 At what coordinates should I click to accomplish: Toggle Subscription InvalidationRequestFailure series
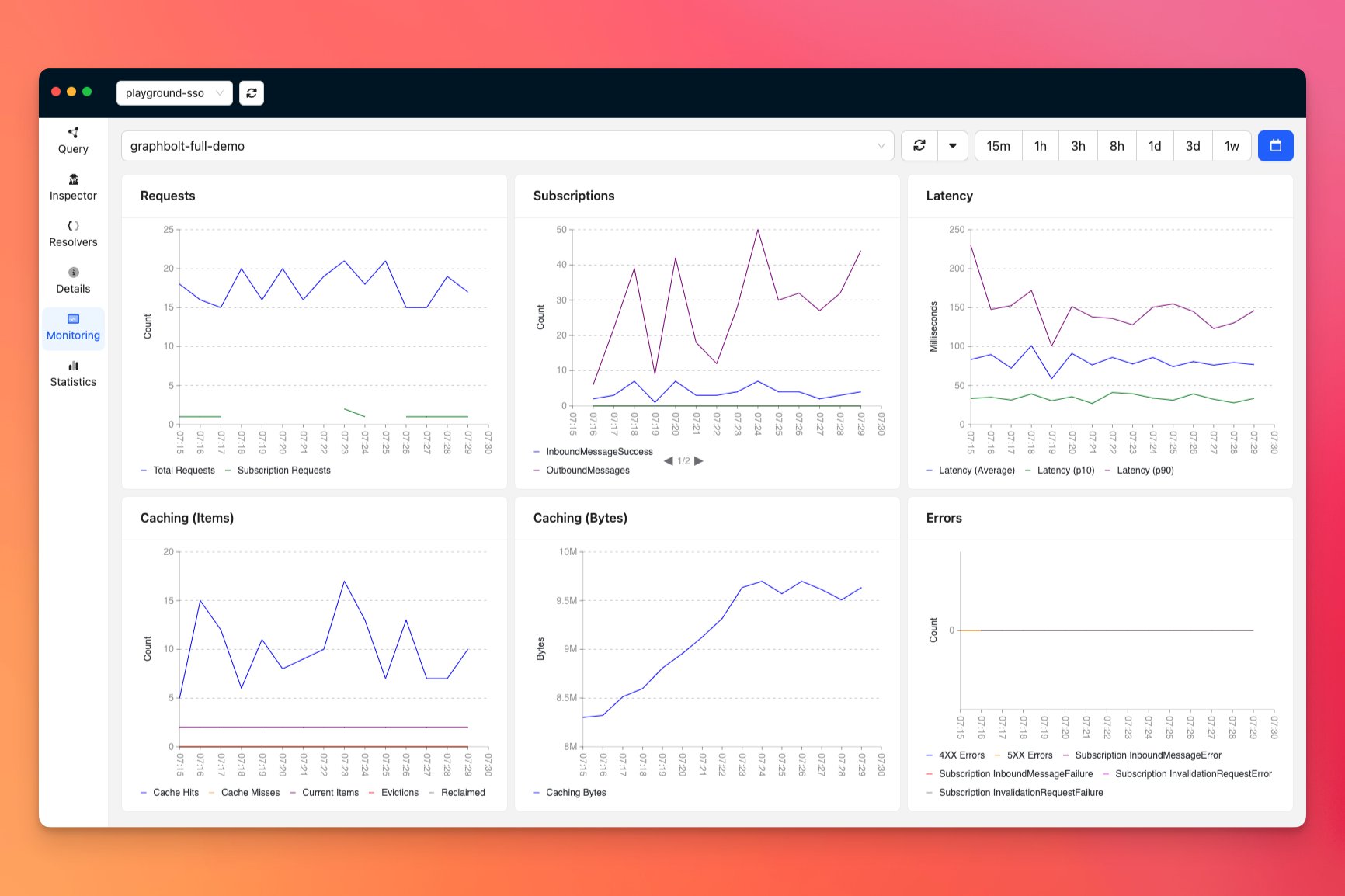[x=1015, y=793]
